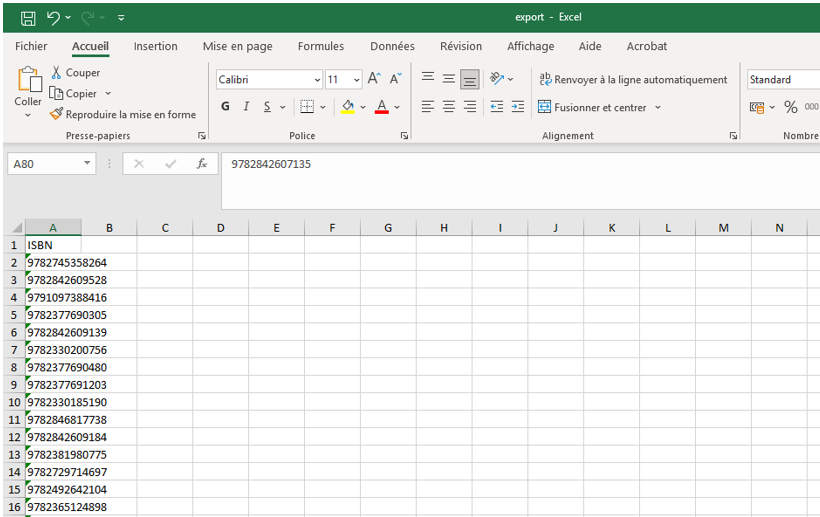820x517 pixels.
Task: Click Fusionner et centrer button
Action: pyautogui.click(x=599, y=107)
